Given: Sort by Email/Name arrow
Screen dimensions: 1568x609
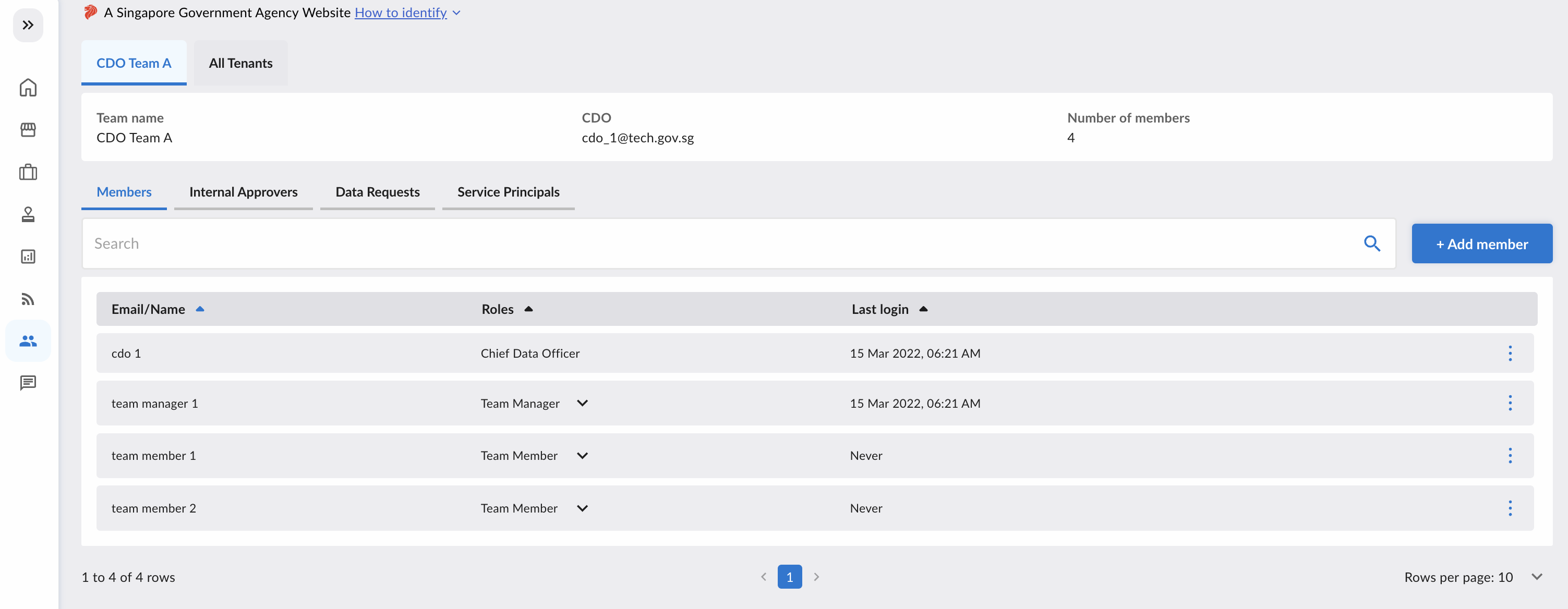Looking at the screenshot, I should tap(200, 309).
